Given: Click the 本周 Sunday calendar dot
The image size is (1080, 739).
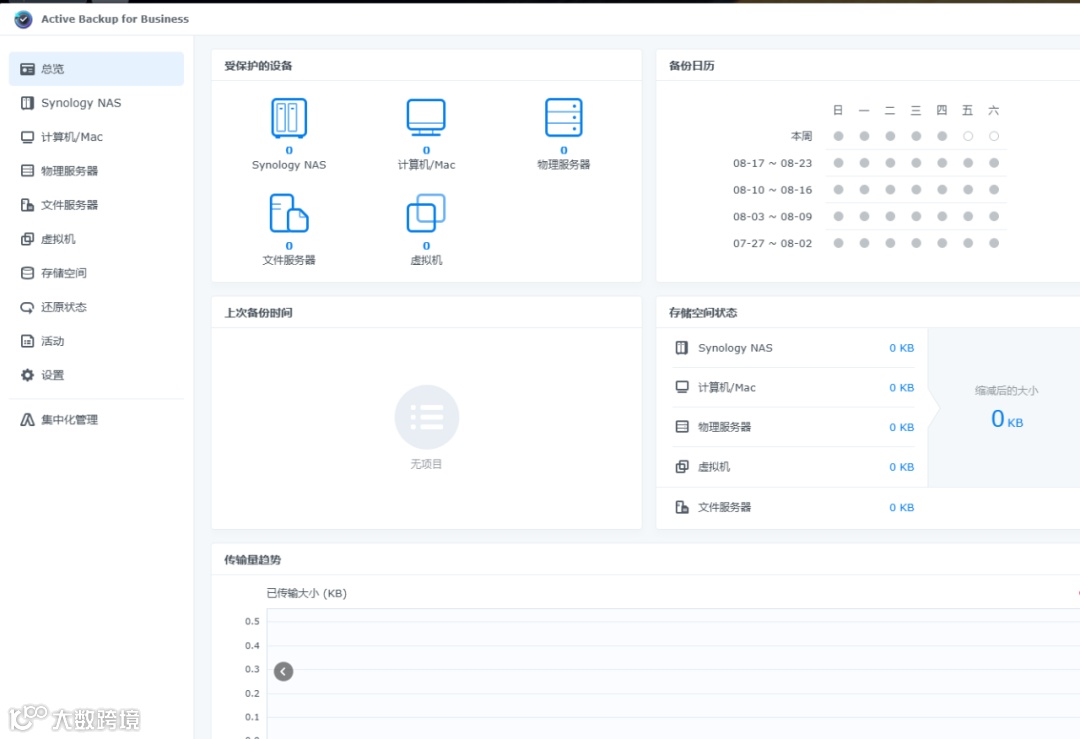Looking at the screenshot, I should [x=838, y=136].
